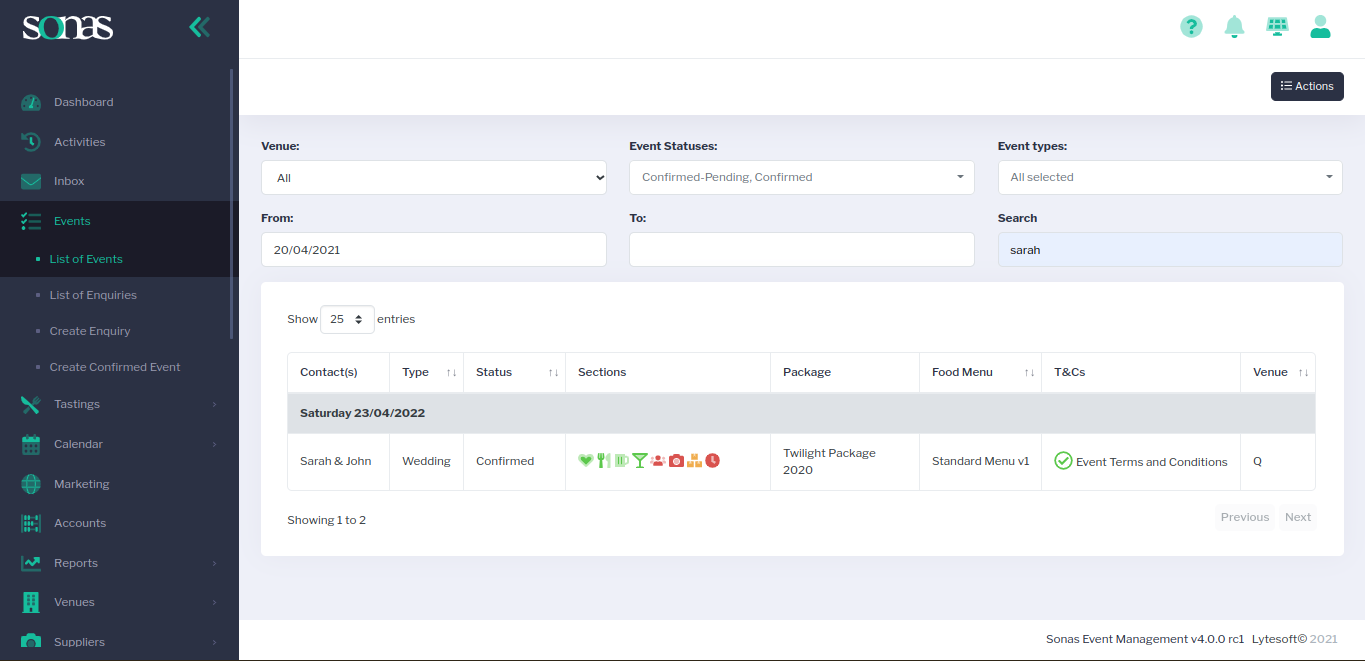Click the cocktail glass section icon
This screenshot has width=1365, height=661.
click(x=640, y=460)
